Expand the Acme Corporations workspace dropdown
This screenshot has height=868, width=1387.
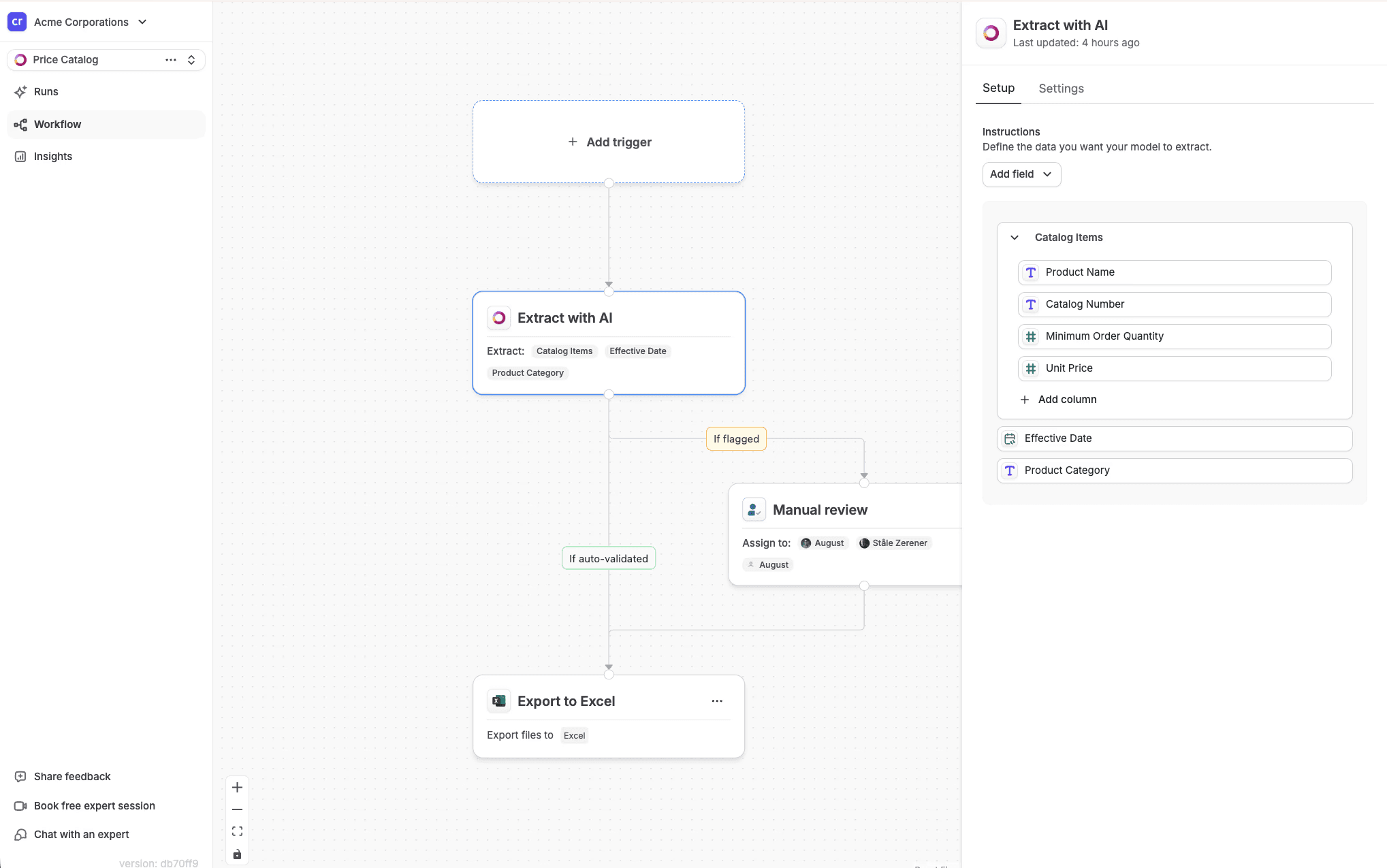coord(142,22)
